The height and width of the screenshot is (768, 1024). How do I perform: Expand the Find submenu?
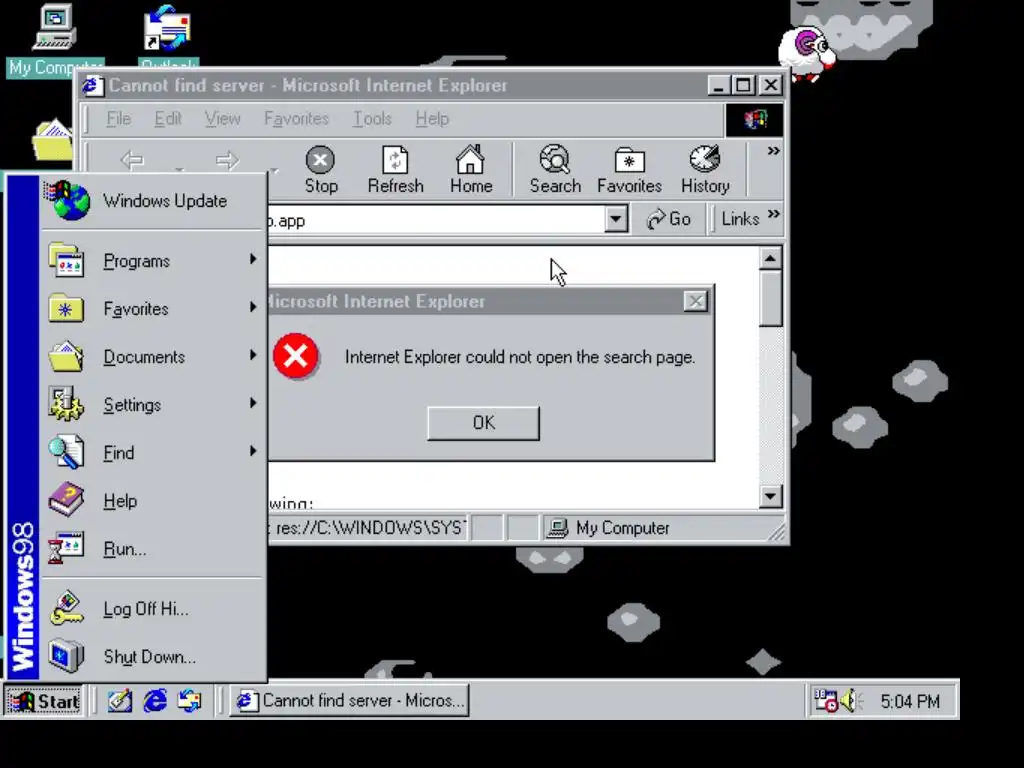tap(153, 453)
